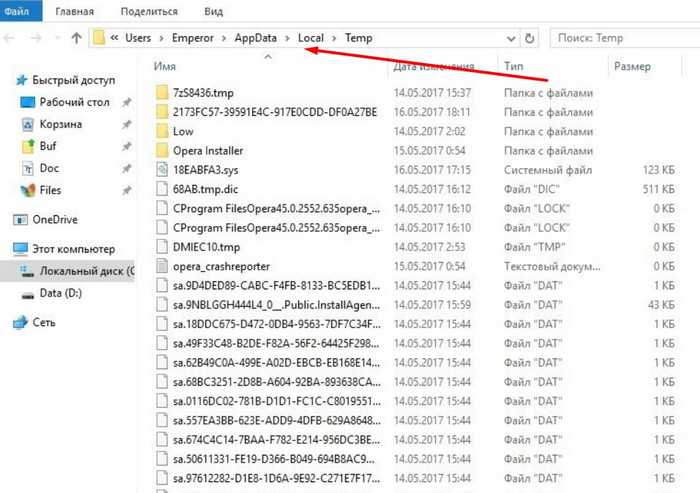Open Сеть in sidebar
Screen dimensions: 700x493
(44, 322)
